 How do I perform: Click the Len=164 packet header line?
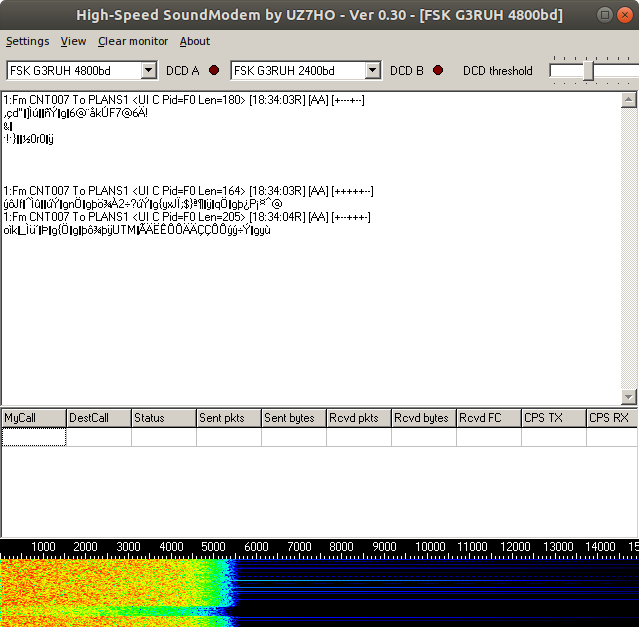pos(188,191)
